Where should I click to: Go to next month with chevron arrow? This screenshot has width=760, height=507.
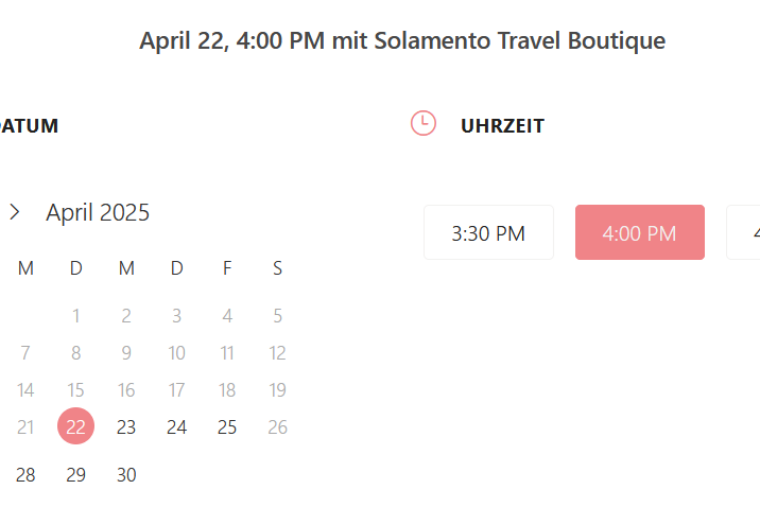point(15,212)
